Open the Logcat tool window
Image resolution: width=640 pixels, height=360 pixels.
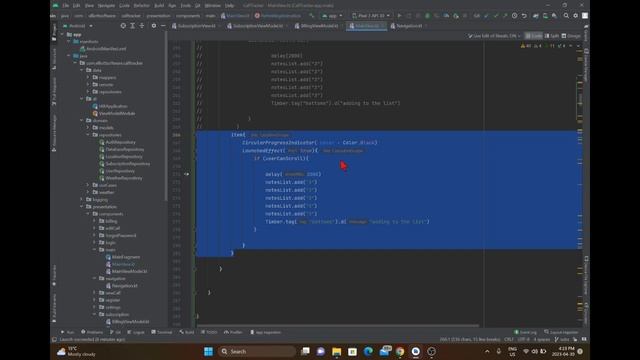[136, 332]
